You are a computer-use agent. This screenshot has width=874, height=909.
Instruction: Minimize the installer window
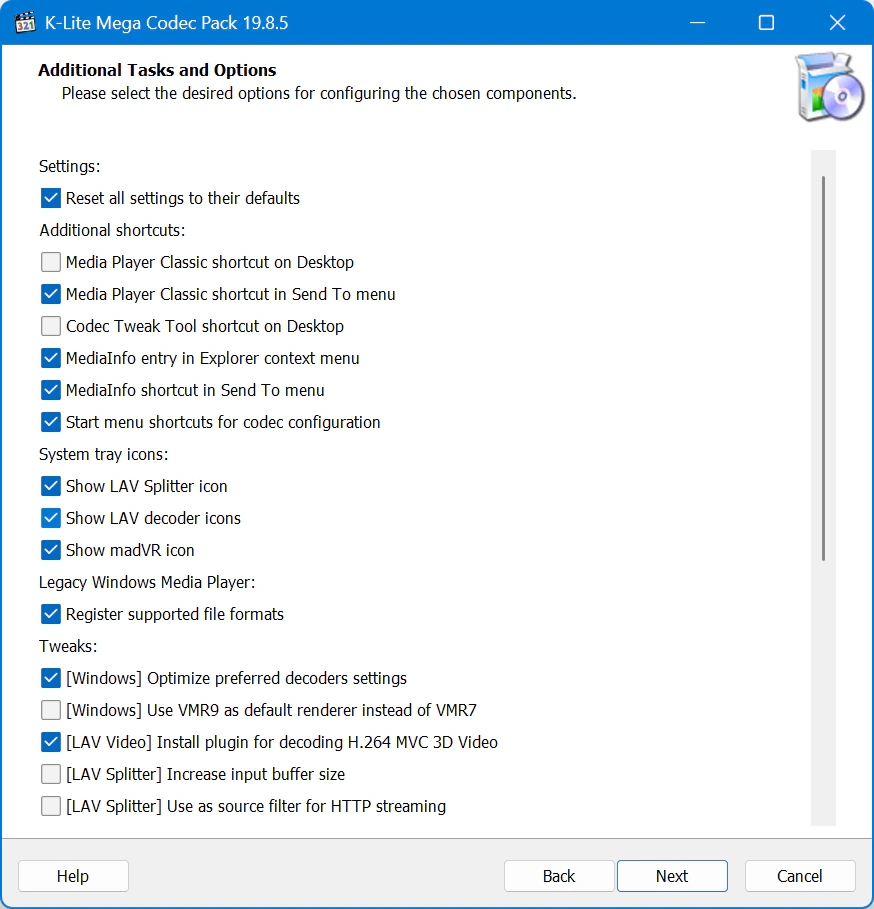[x=697, y=23]
